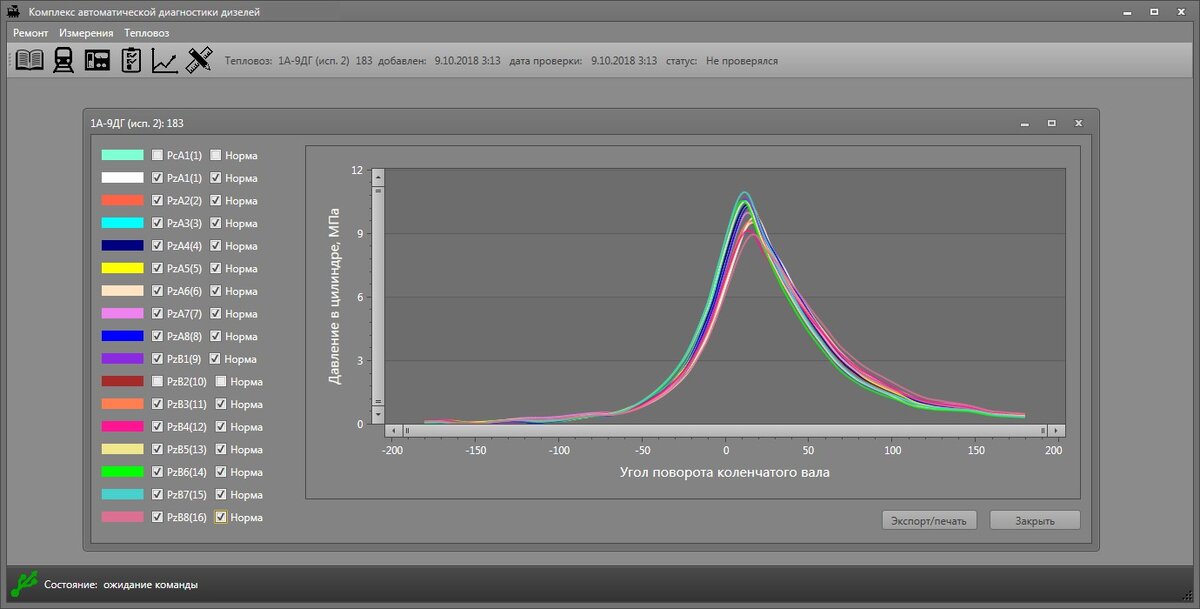Click the connection status icon in status bar
The image size is (1200, 609).
click(25, 584)
